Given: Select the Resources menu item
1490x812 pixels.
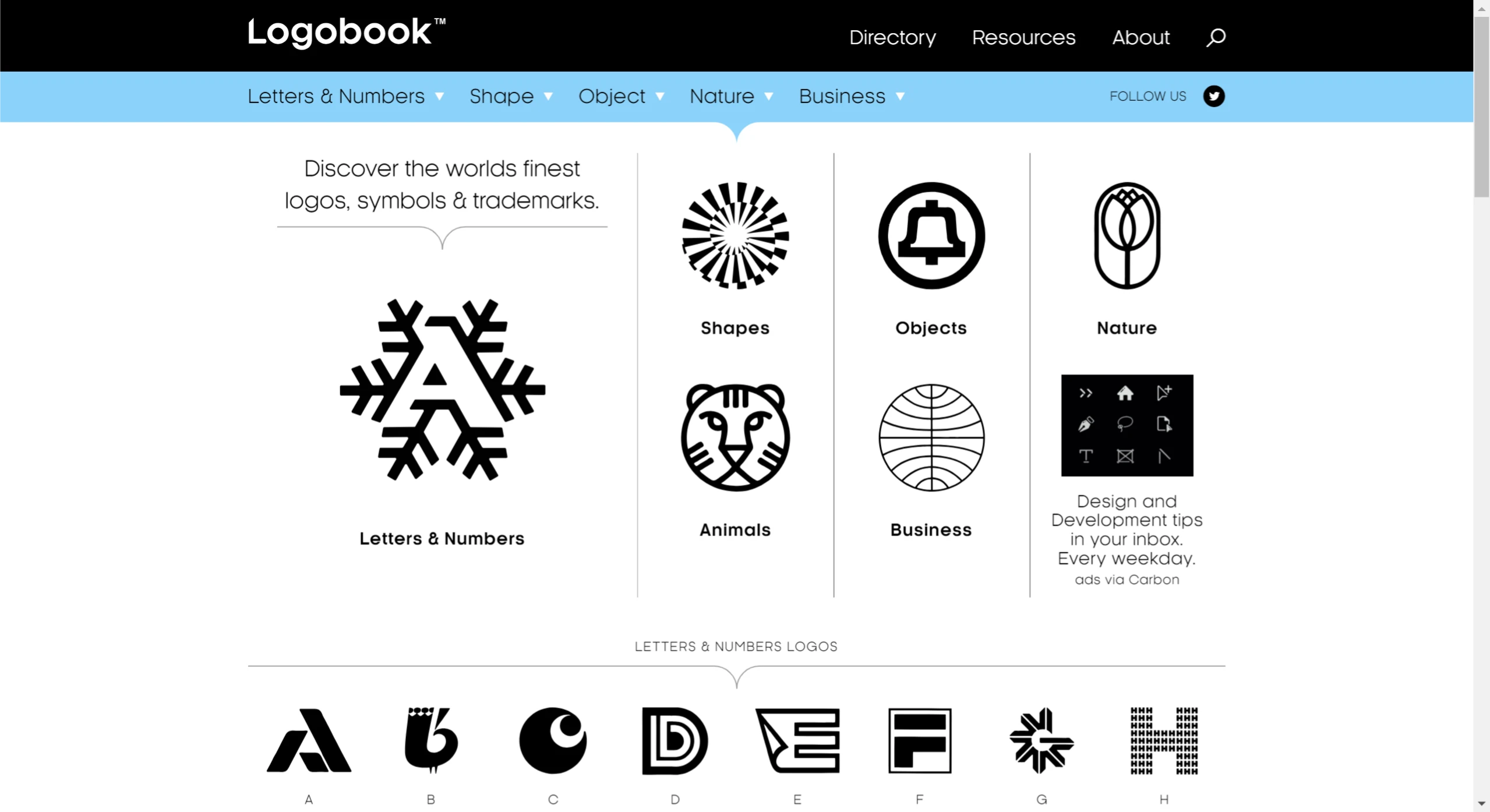Looking at the screenshot, I should [x=1023, y=37].
